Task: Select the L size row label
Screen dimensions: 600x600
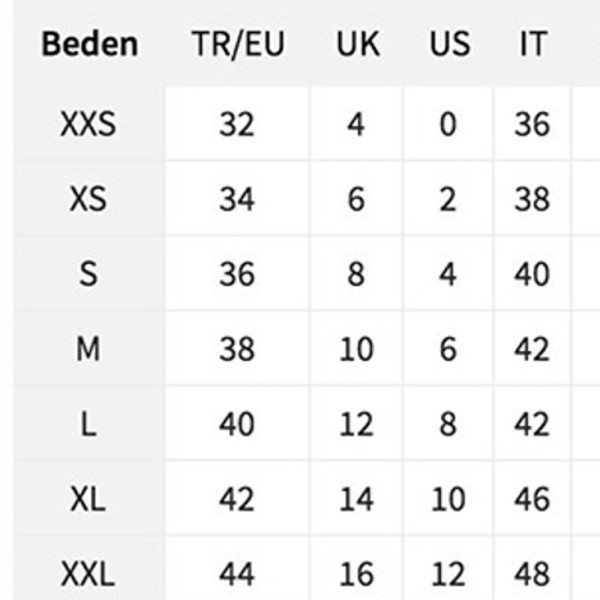Action: click(88, 424)
